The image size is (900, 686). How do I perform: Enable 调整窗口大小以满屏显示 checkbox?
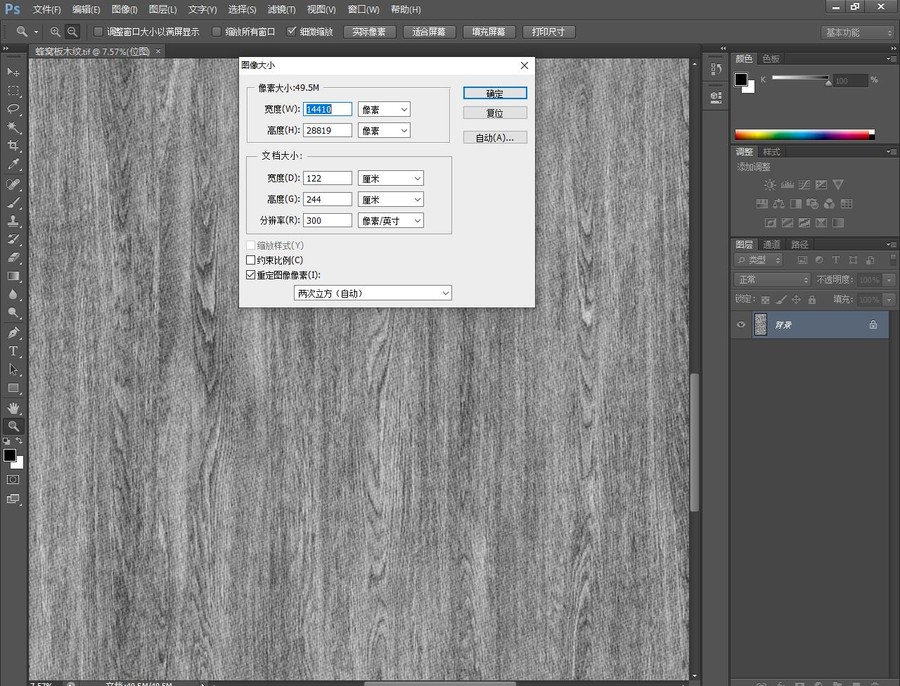98,32
